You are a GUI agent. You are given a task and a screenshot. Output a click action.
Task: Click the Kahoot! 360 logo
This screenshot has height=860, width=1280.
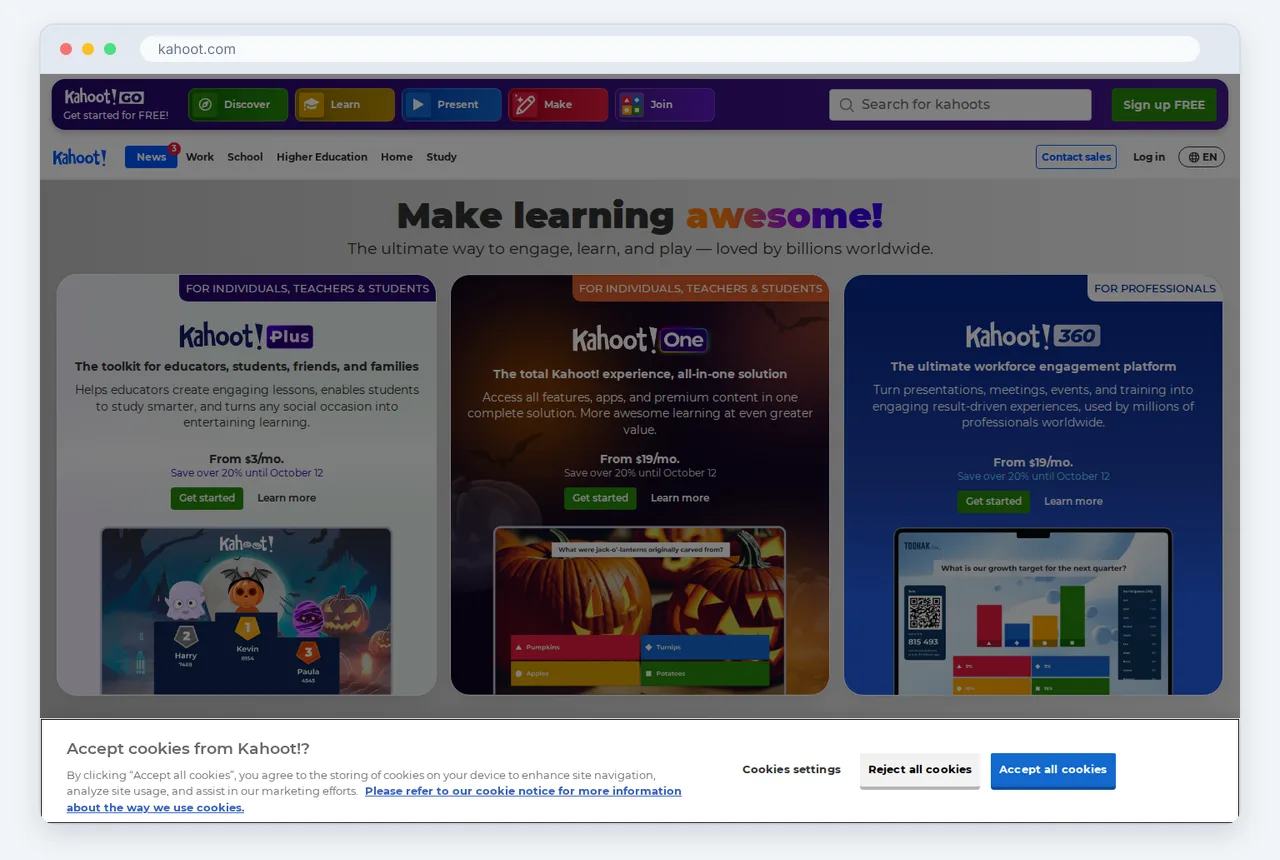coord(1033,336)
